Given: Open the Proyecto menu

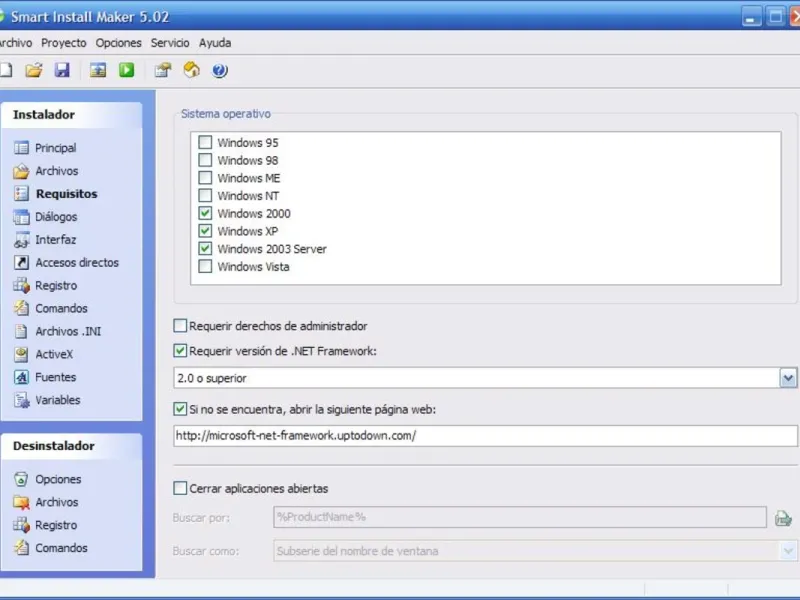Looking at the screenshot, I should (x=64, y=43).
